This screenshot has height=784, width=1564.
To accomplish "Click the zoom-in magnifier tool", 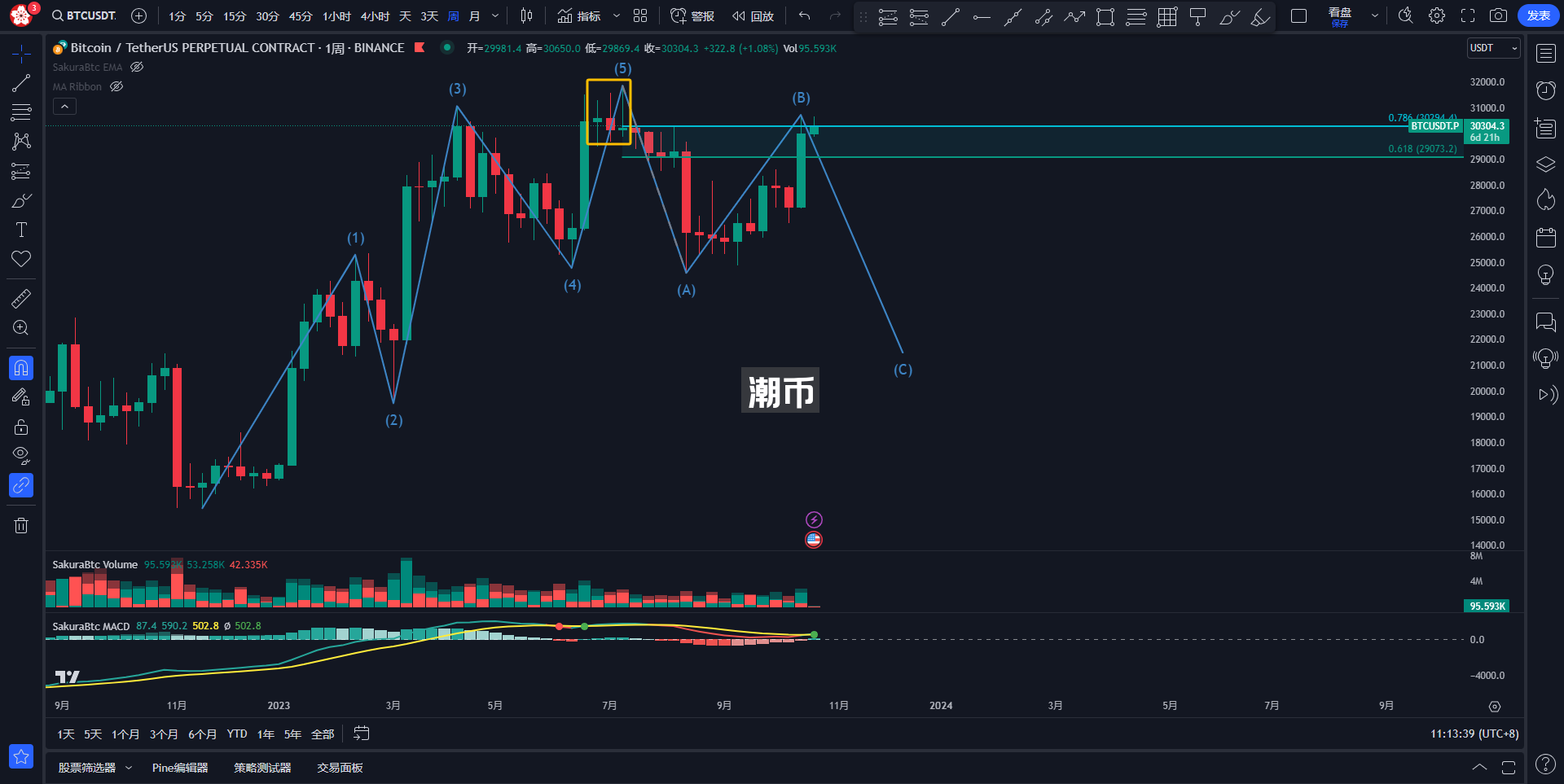I will 21,328.
